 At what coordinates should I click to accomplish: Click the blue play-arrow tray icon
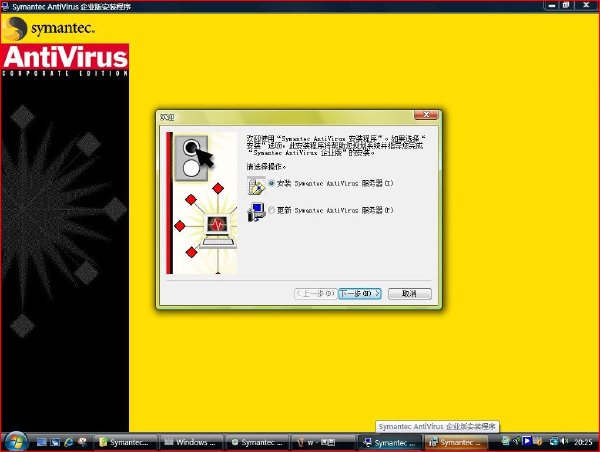pyautogui.click(x=527, y=441)
